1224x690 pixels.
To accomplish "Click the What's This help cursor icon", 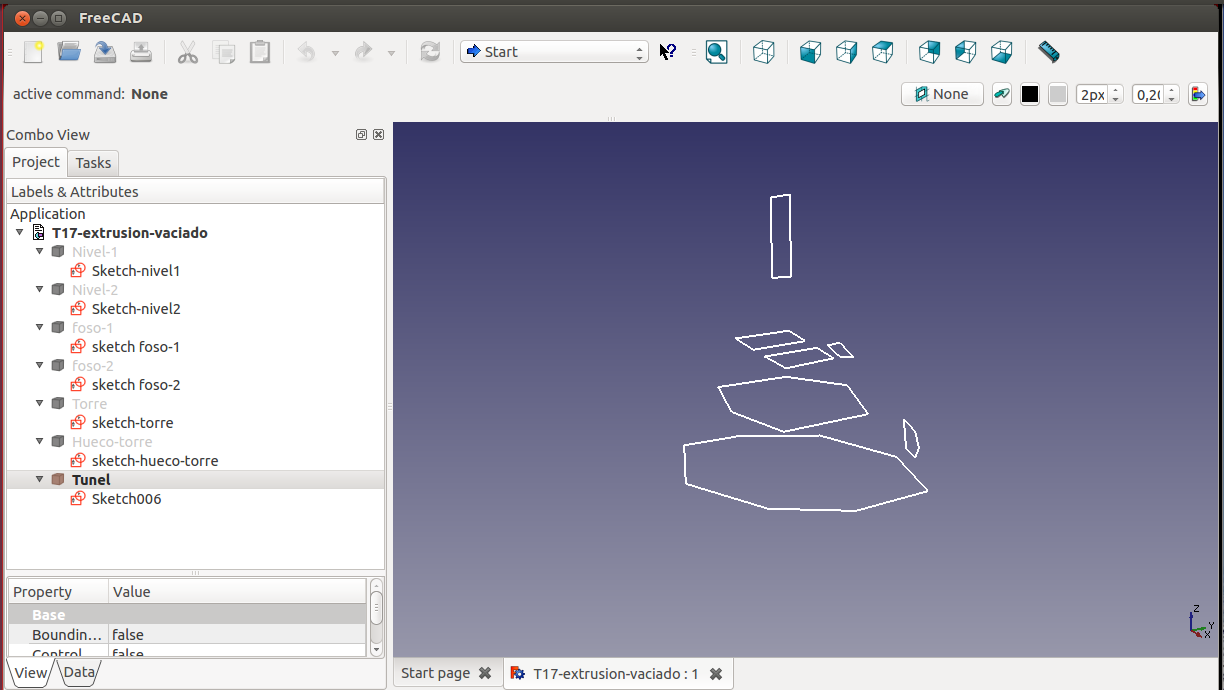I will (668, 52).
